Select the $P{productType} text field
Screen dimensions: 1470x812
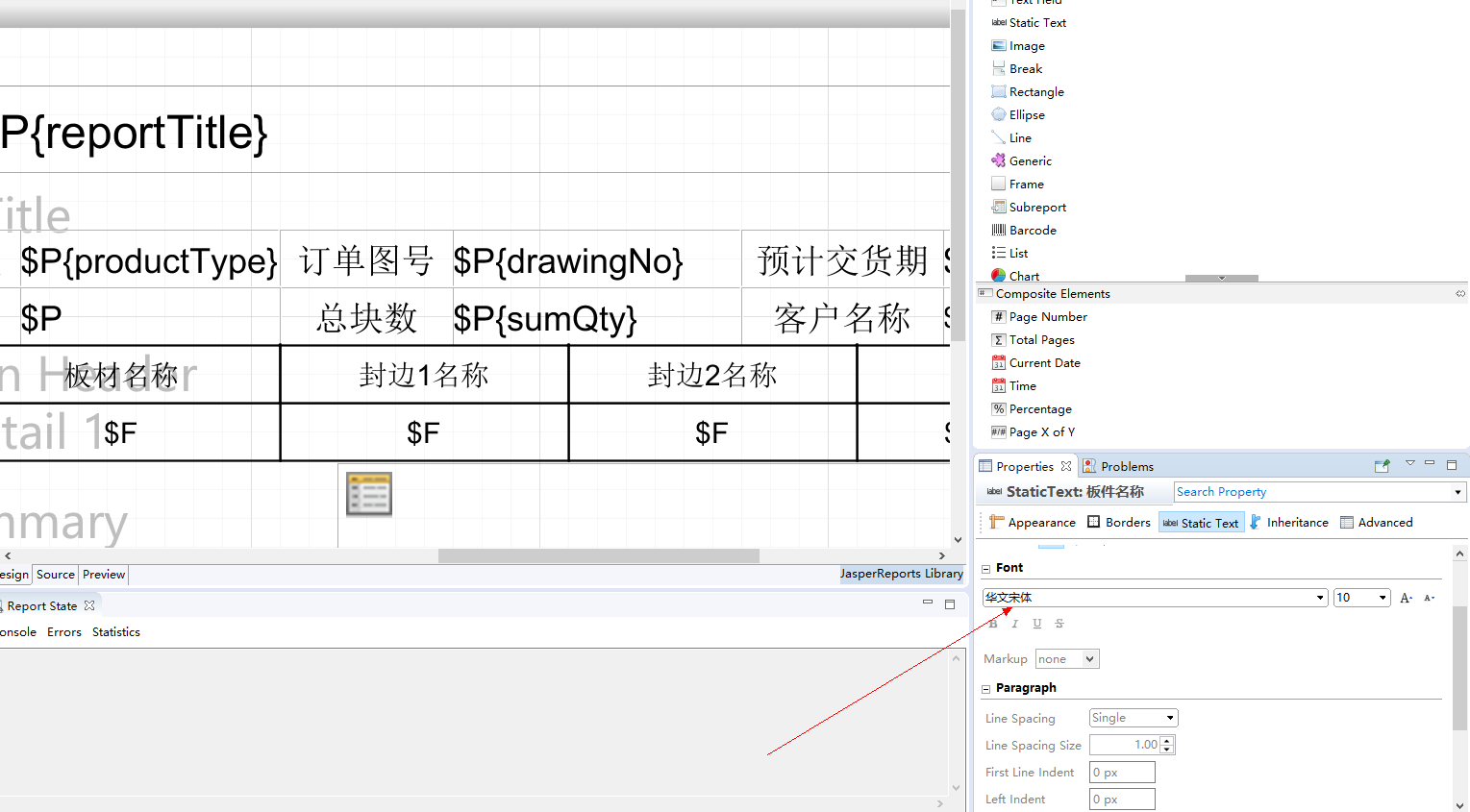149,260
